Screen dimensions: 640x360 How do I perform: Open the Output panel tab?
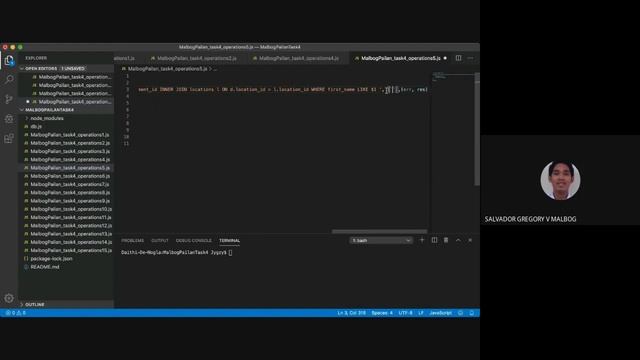pyautogui.click(x=160, y=240)
